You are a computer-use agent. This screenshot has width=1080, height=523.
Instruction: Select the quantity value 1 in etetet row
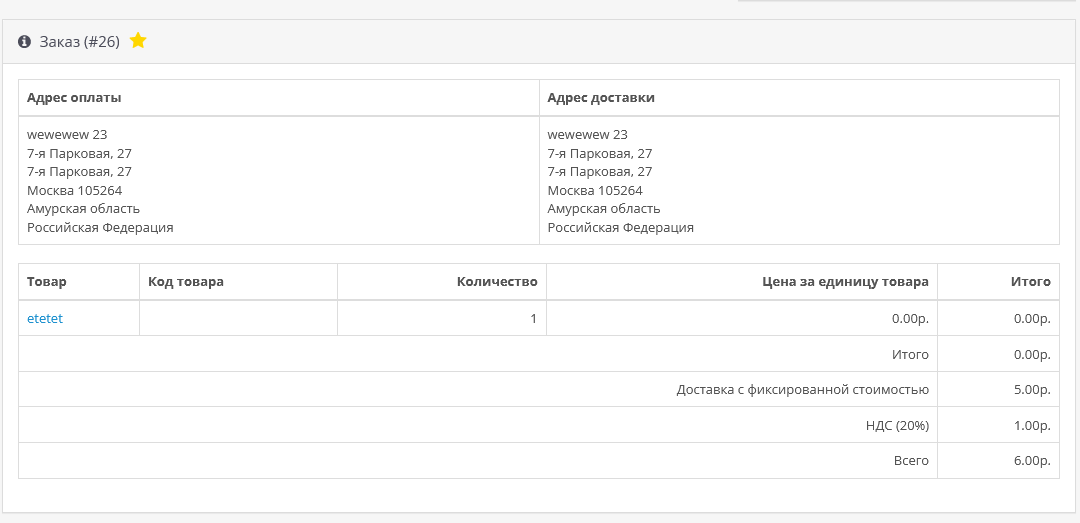[533, 318]
